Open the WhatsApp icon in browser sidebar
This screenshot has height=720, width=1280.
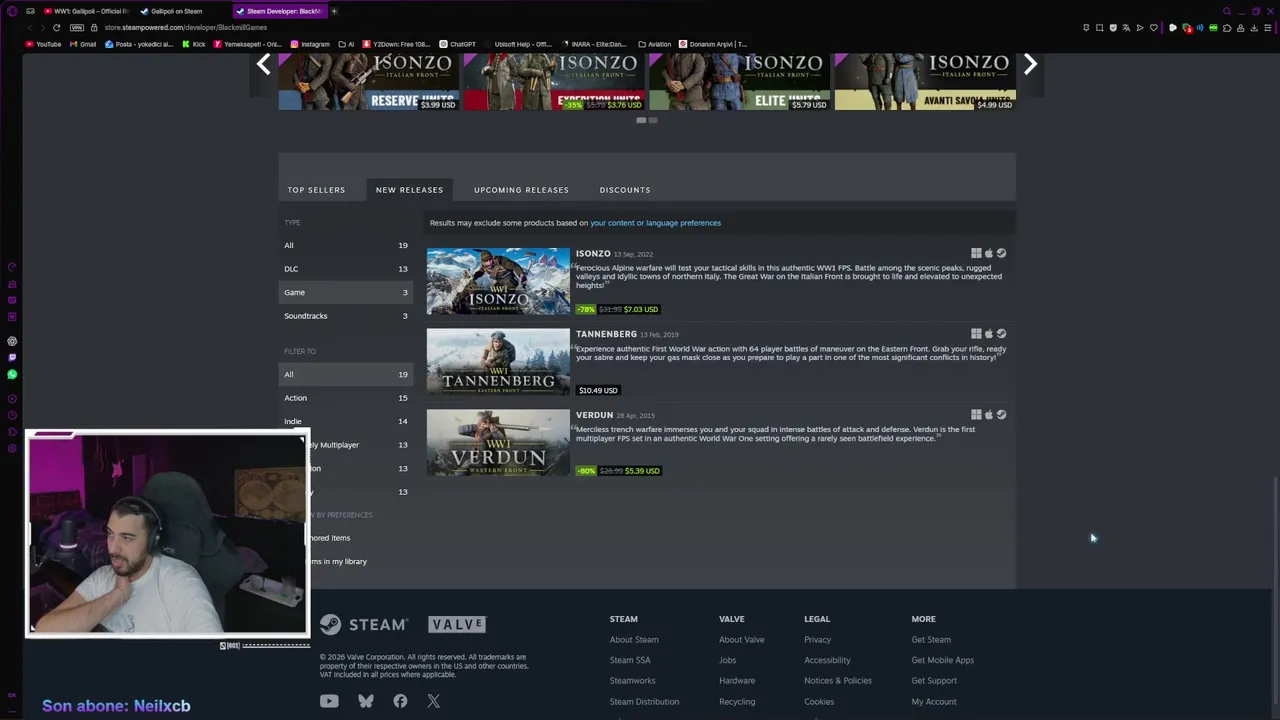pos(12,374)
